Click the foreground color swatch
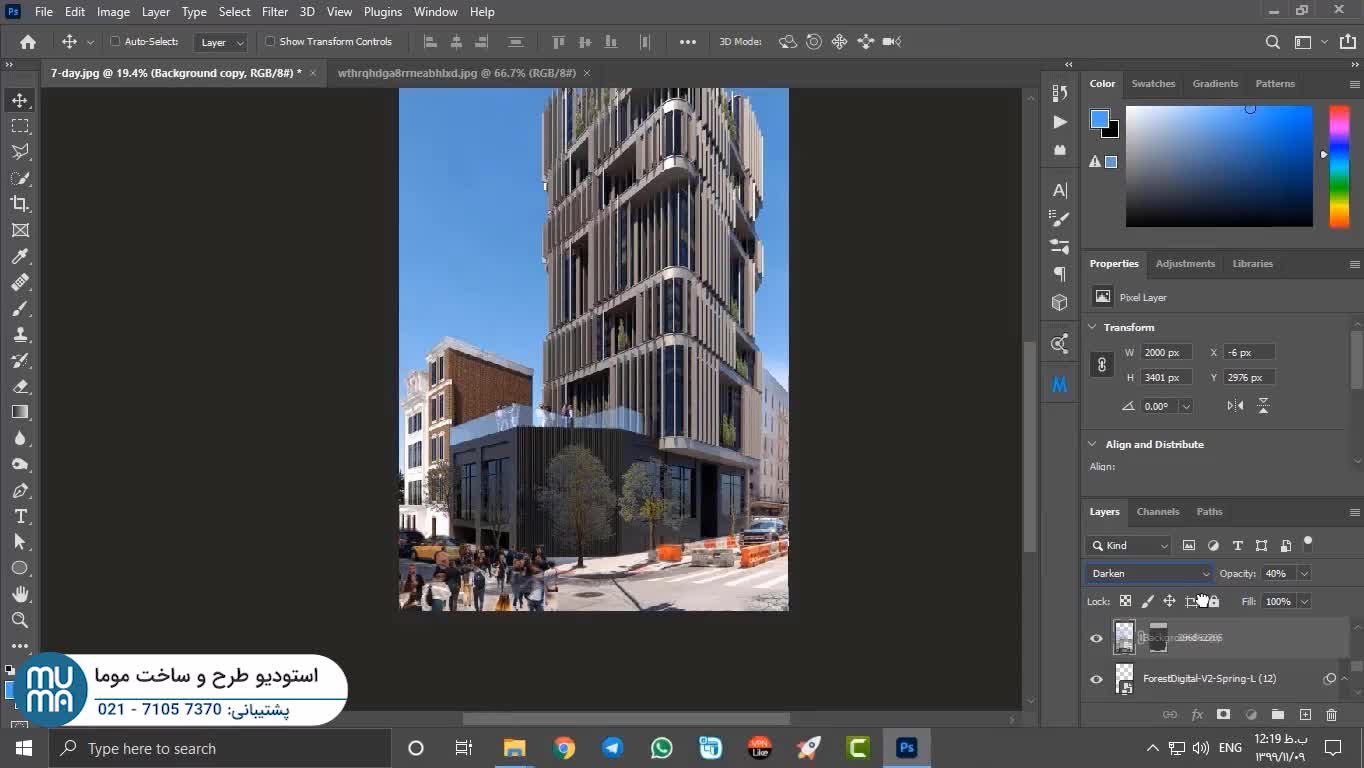Image resolution: width=1364 pixels, height=768 pixels. (x=1099, y=119)
